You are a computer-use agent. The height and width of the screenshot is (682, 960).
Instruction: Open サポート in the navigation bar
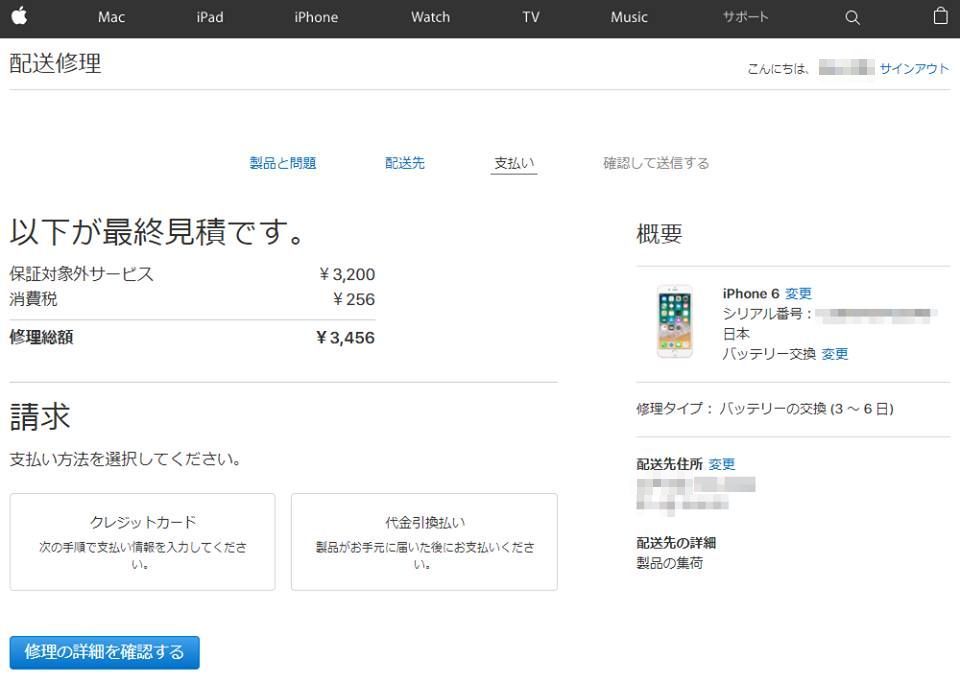746,17
